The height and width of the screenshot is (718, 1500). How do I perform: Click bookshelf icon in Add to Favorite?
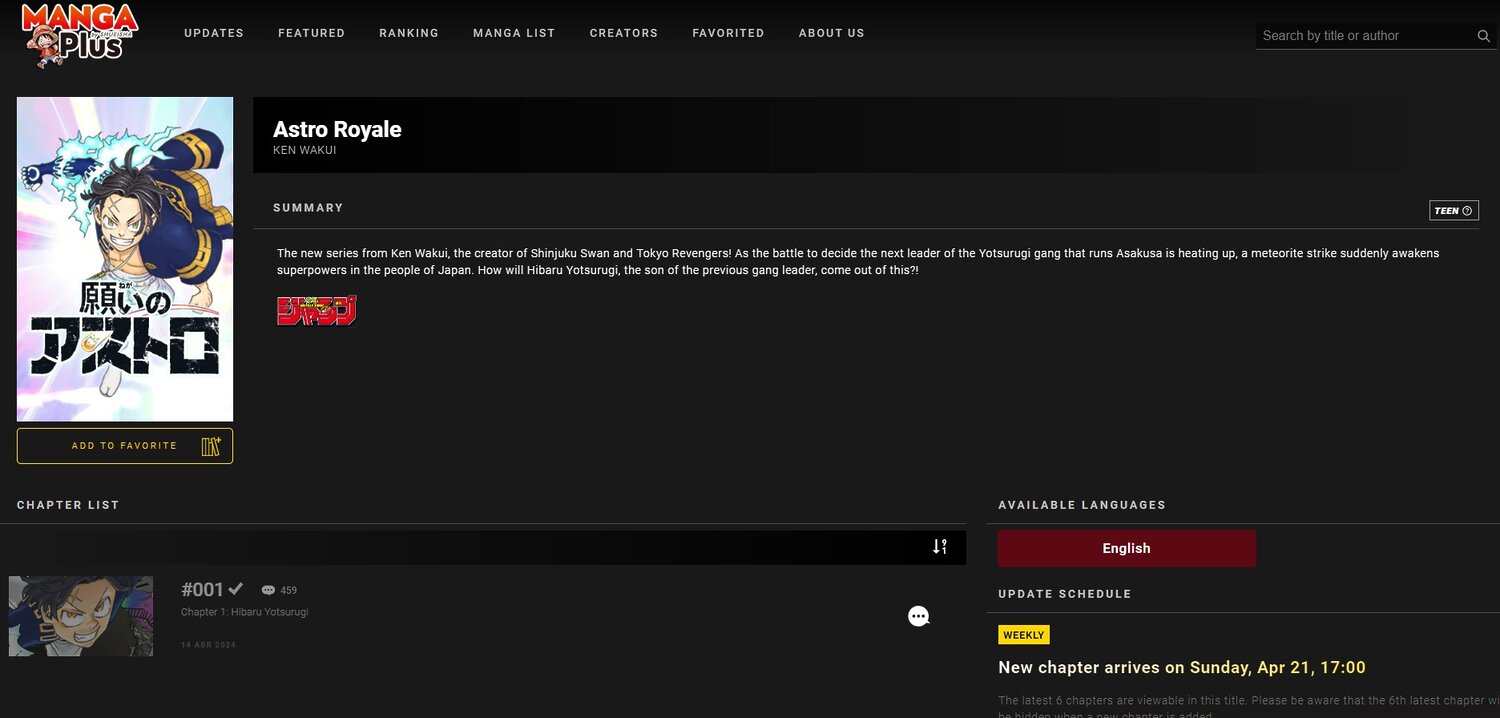211,446
